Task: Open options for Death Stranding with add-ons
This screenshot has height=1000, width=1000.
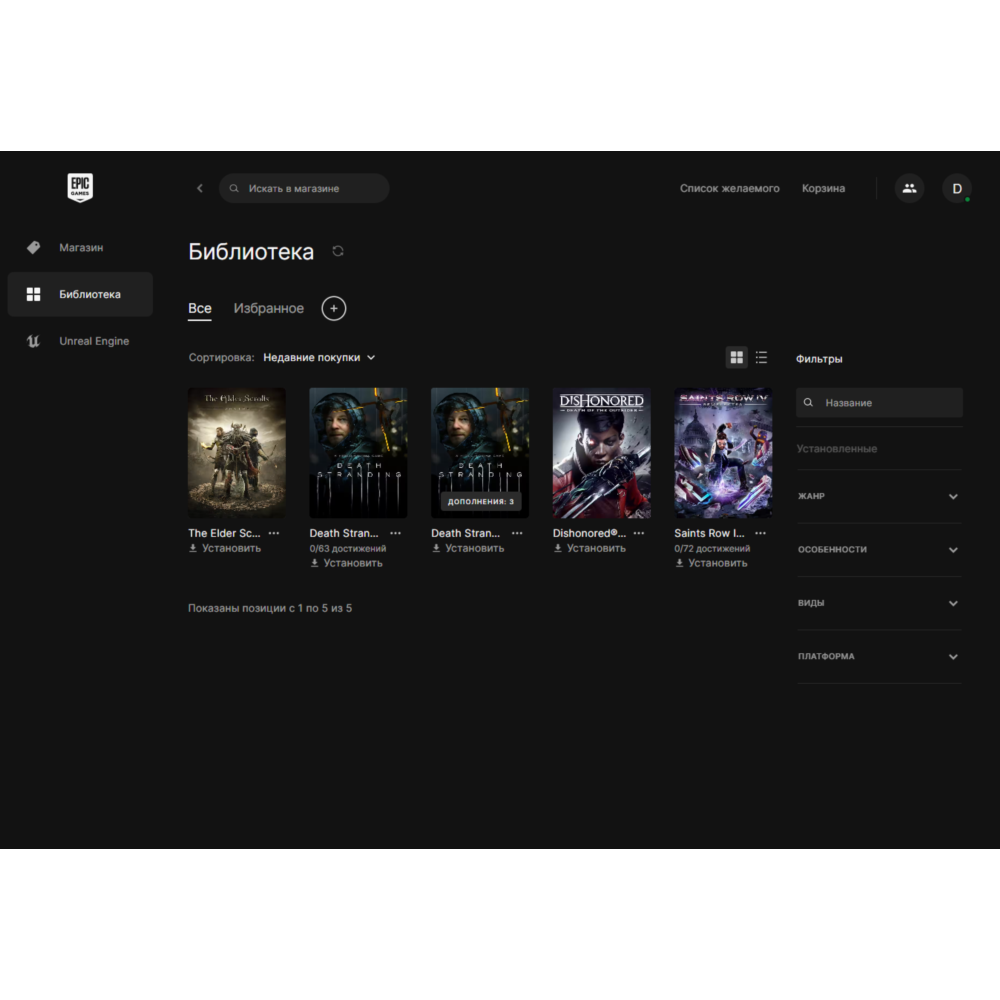Action: tap(517, 533)
